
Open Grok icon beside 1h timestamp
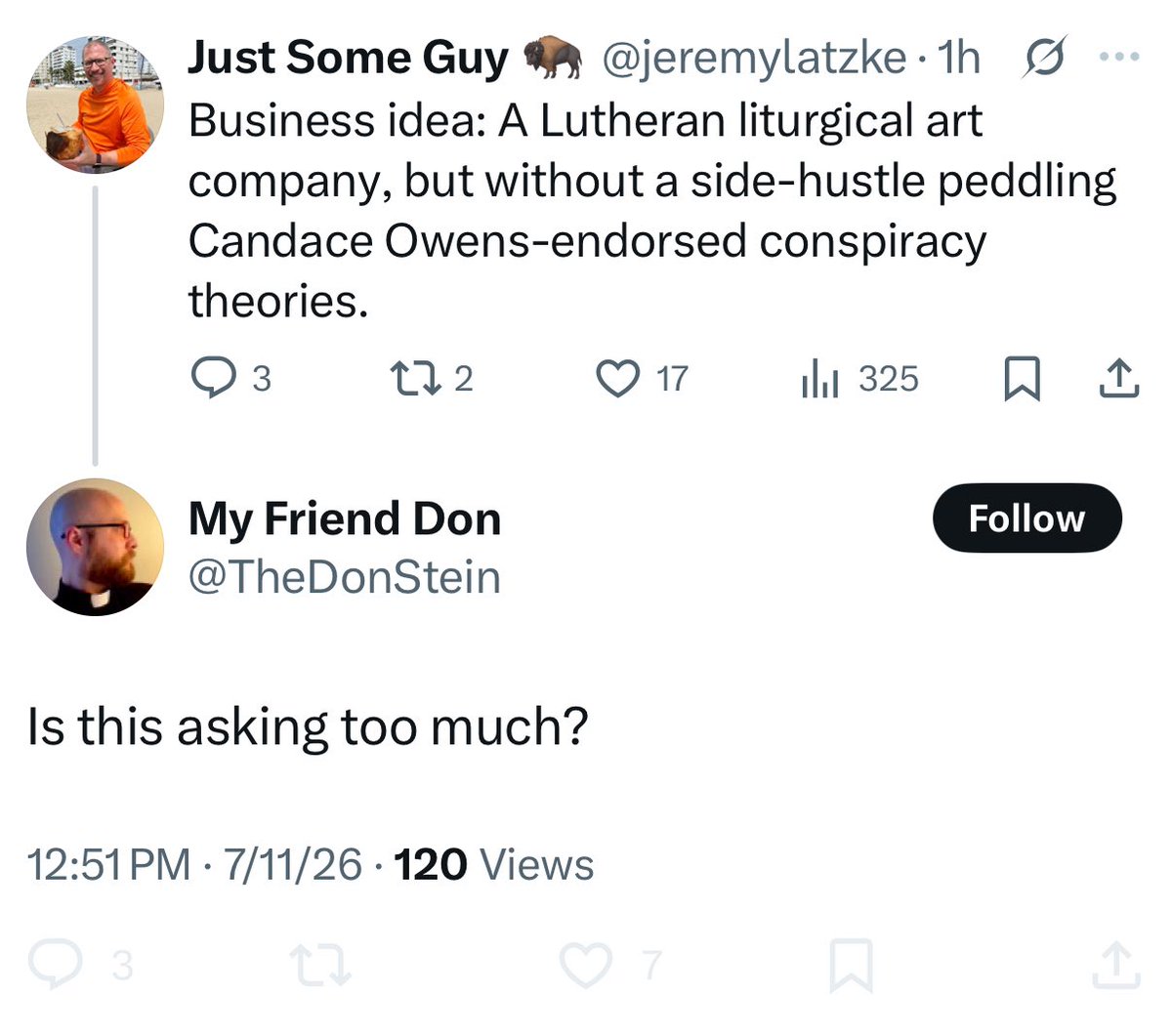coord(1044,58)
